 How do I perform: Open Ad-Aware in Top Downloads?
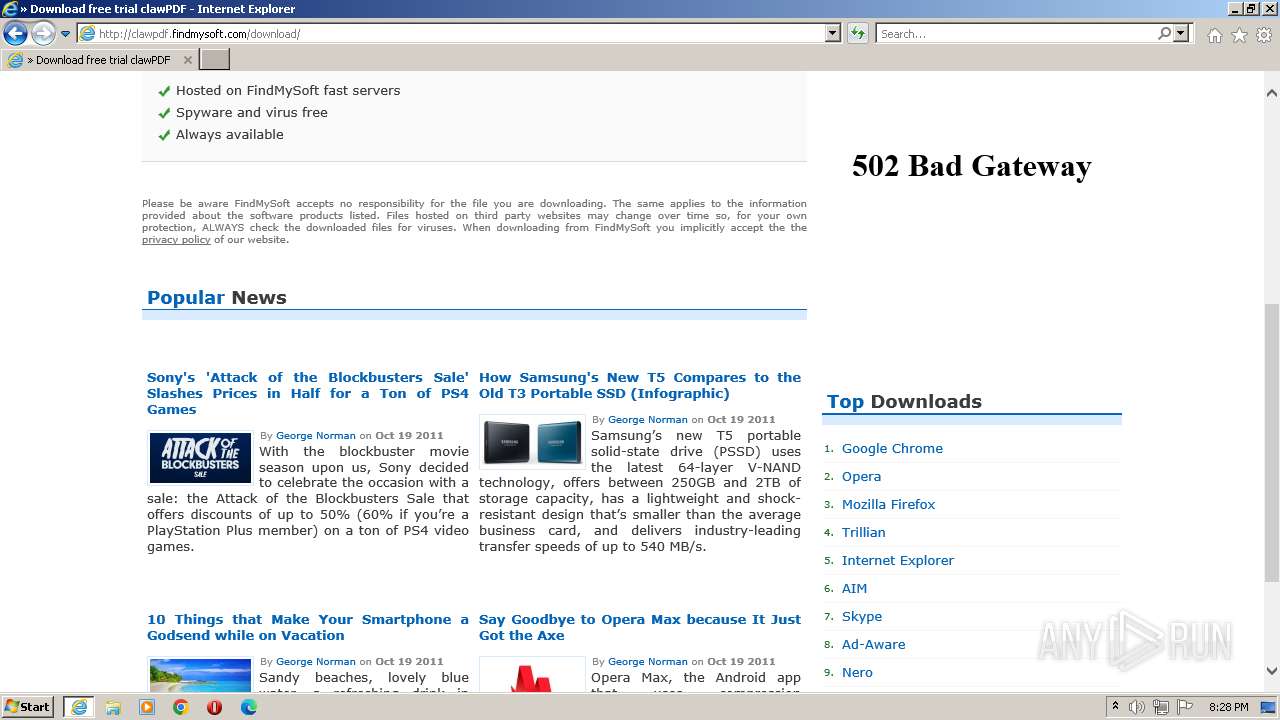(874, 645)
